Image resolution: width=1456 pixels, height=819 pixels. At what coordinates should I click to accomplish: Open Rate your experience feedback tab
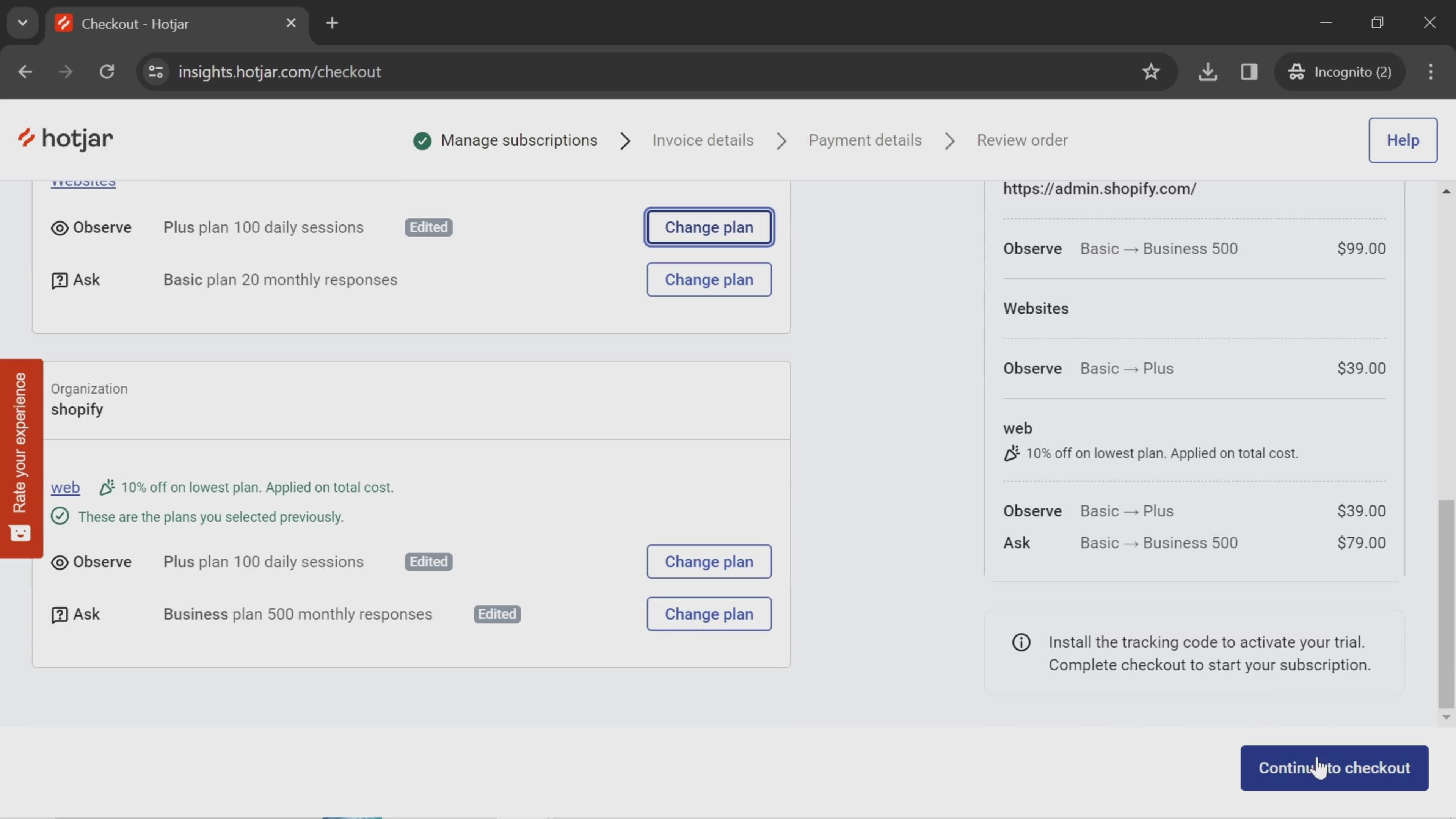pyautogui.click(x=22, y=458)
